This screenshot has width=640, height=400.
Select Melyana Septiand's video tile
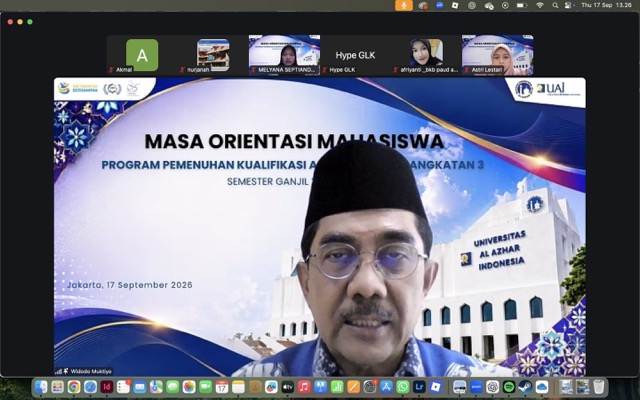(x=284, y=55)
